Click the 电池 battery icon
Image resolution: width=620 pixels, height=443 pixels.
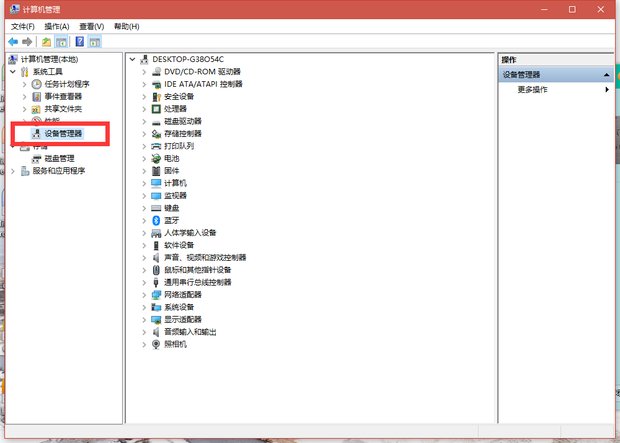pos(156,158)
